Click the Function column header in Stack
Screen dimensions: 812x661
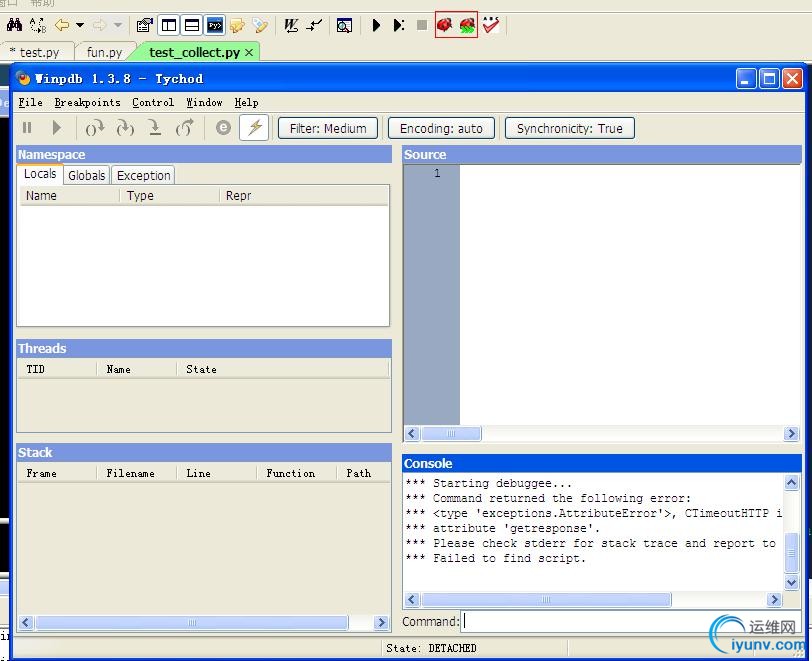[297, 473]
